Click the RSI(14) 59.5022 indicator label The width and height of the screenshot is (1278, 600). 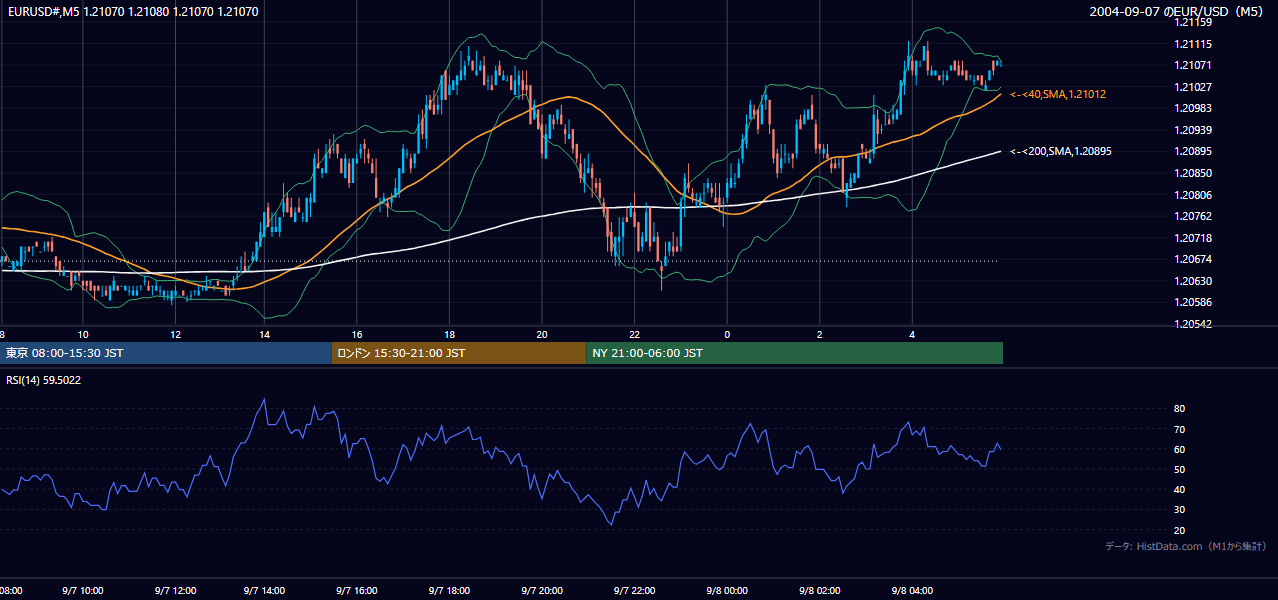[x=44, y=380]
